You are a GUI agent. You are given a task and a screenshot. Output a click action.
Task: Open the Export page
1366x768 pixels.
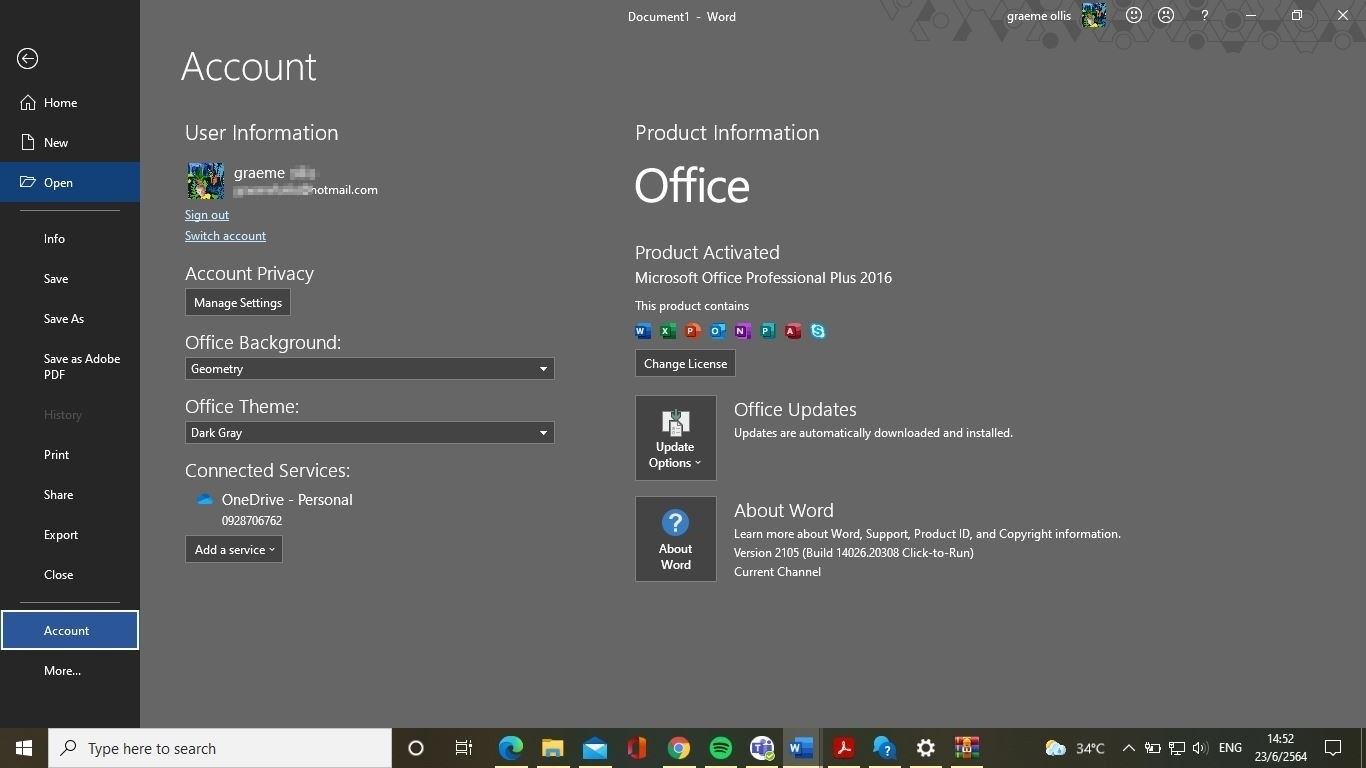pos(70,535)
